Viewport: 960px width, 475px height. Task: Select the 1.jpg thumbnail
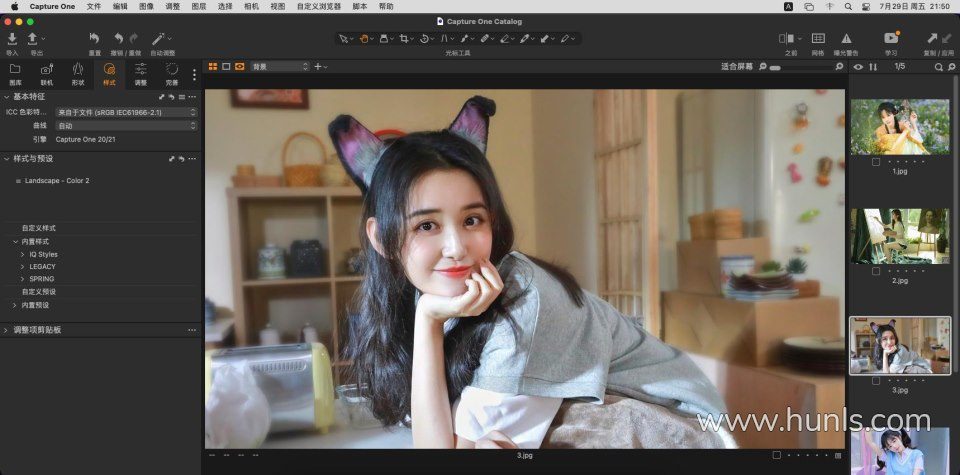tap(899, 127)
